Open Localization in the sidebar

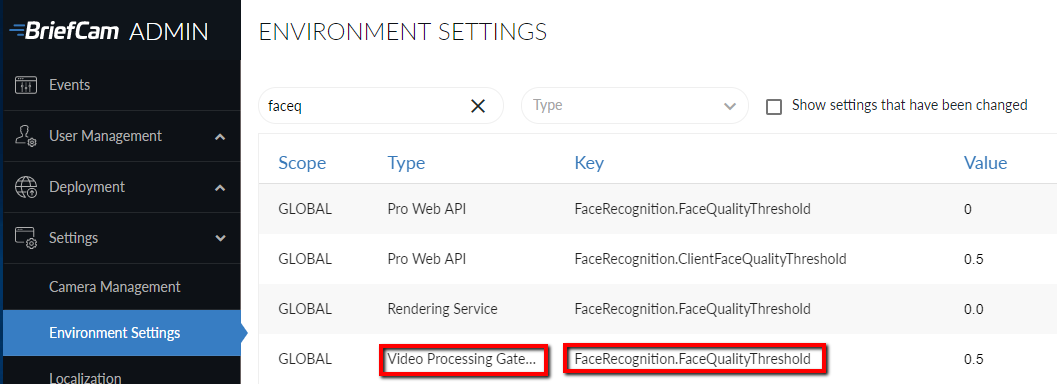[x=86, y=377]
